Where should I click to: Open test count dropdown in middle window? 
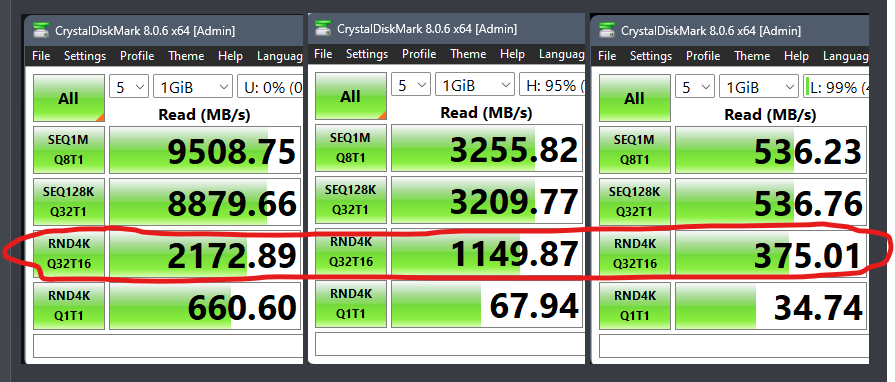click(411, 85)
